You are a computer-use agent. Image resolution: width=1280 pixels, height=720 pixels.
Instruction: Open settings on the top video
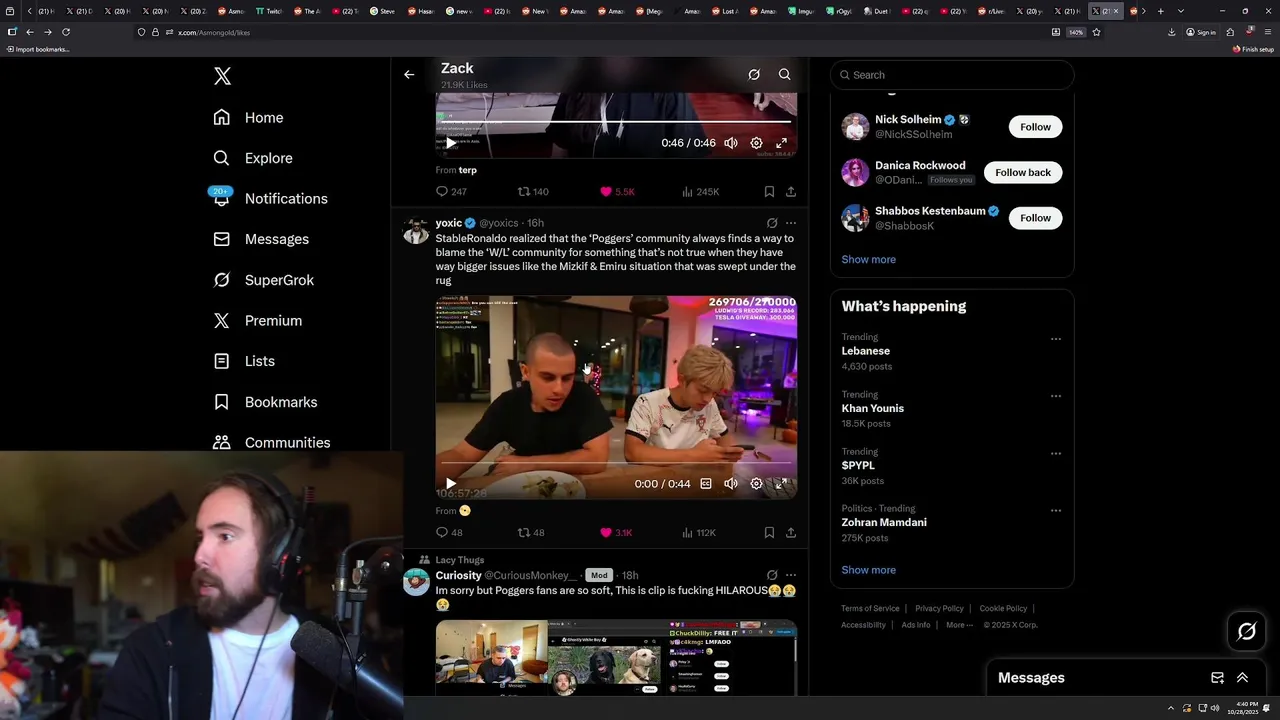coord(756,143)
